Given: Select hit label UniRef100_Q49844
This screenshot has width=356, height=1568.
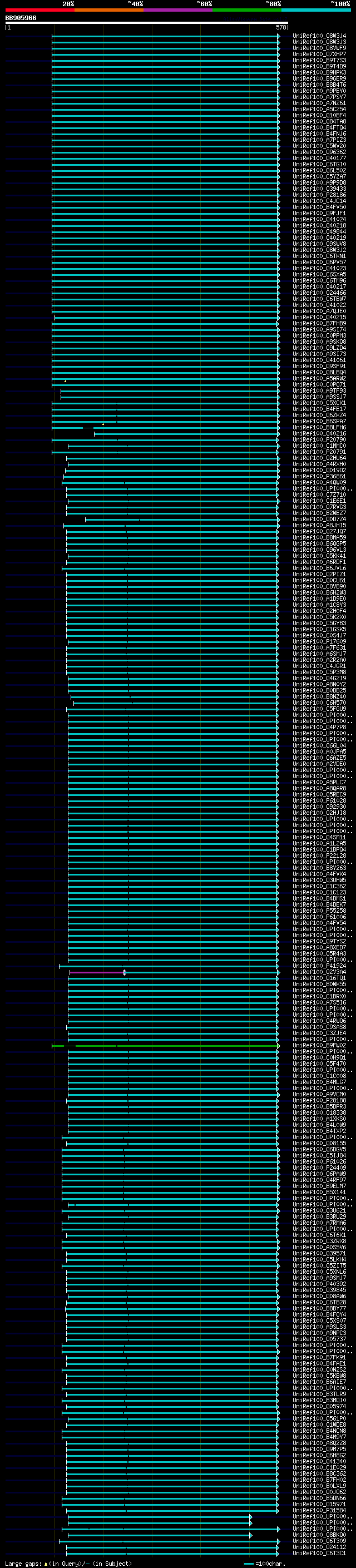Looking at the screenshot, I should 319,231.
